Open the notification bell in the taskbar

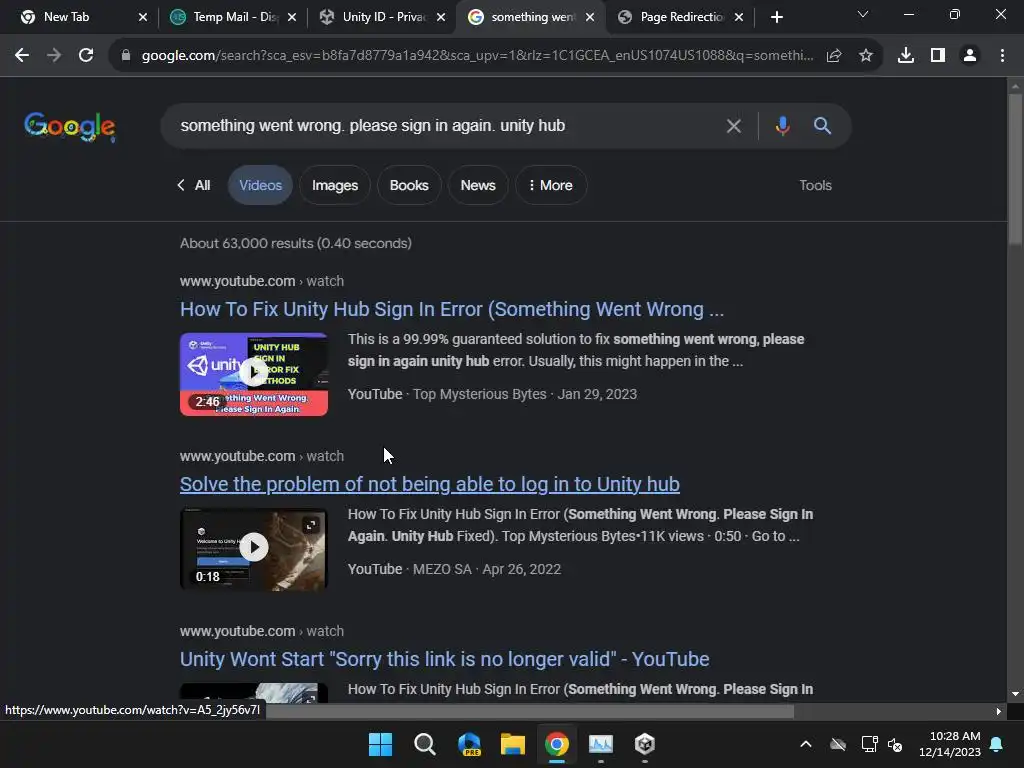pyautogui.click(x=997, y=744)
